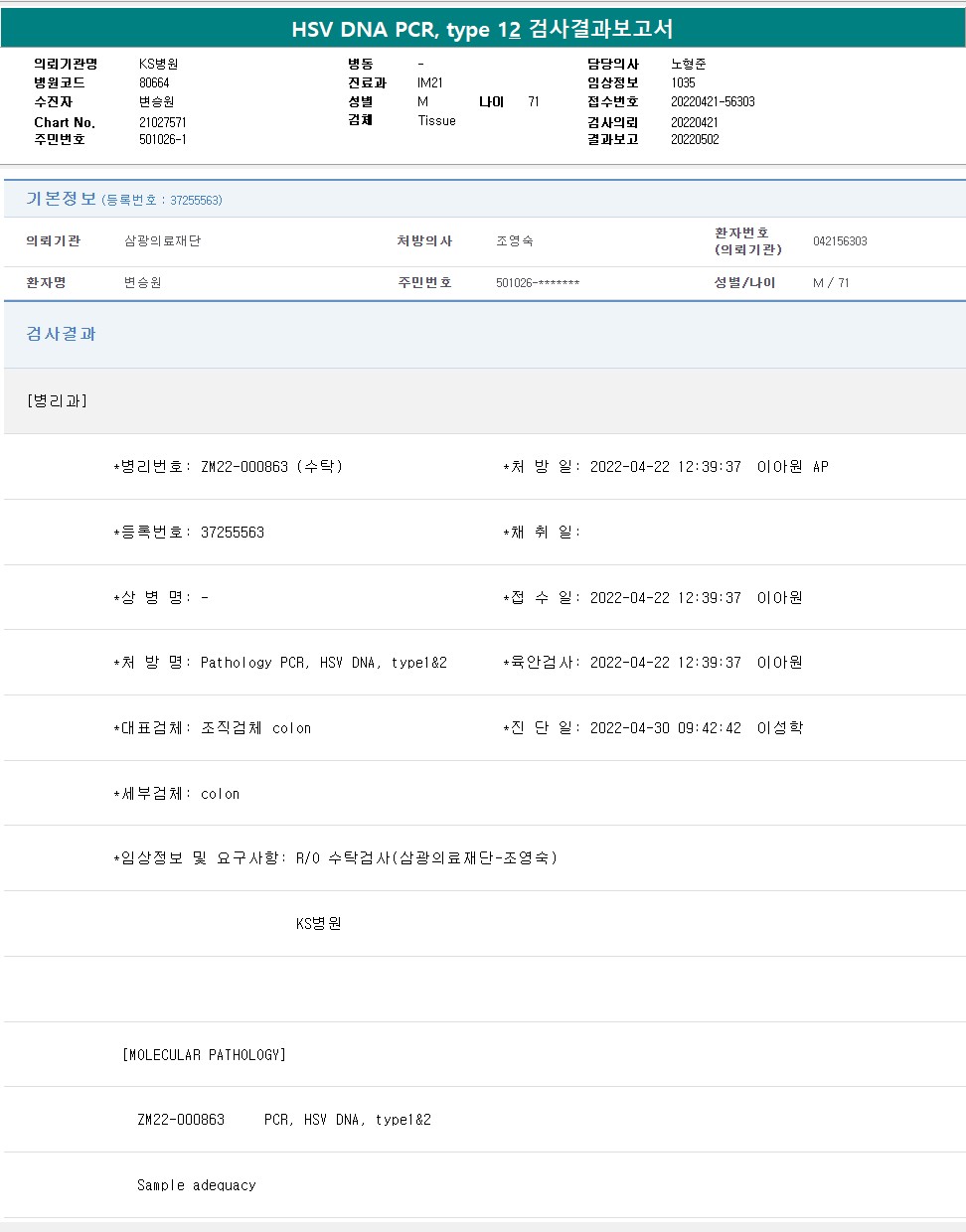Click the Sample adequacy line
The image size is (966, 1232).
tap(196, 1185)
